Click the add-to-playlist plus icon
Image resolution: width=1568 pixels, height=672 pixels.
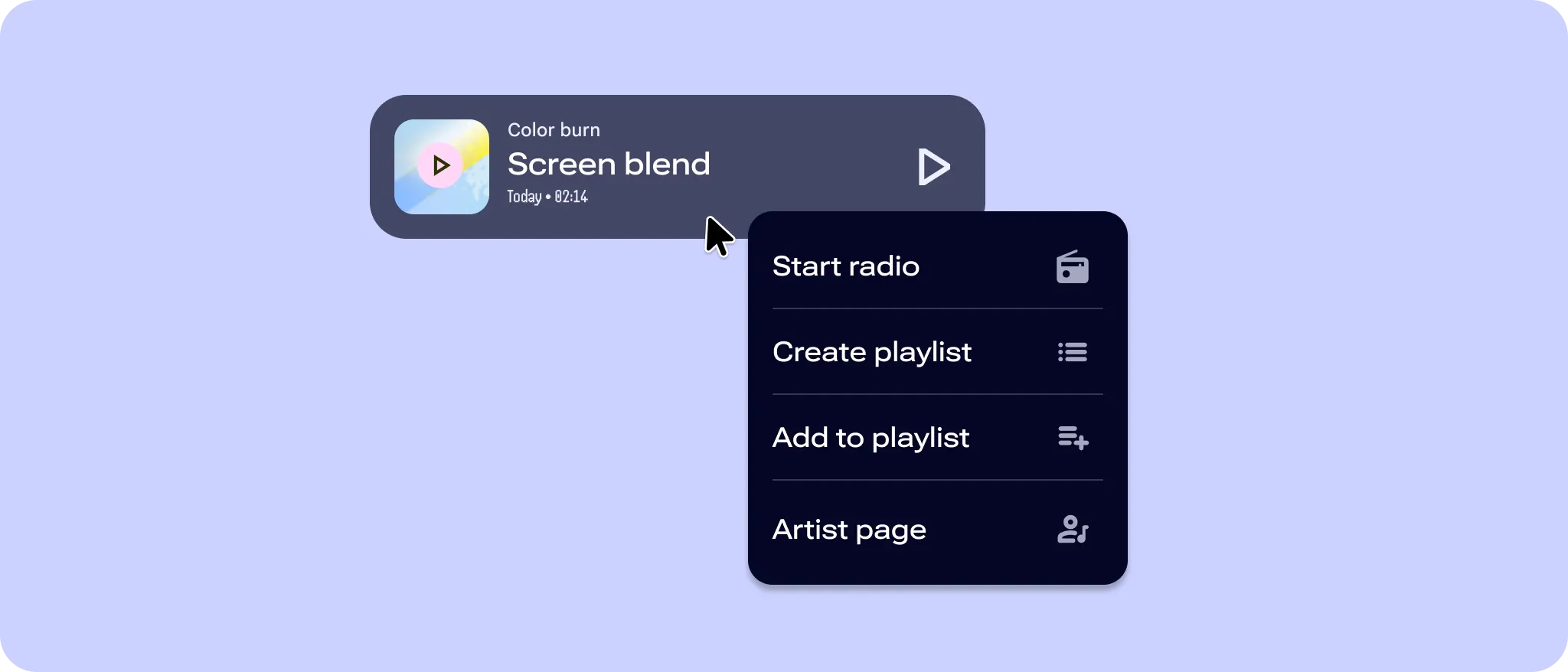point(1073,438)
